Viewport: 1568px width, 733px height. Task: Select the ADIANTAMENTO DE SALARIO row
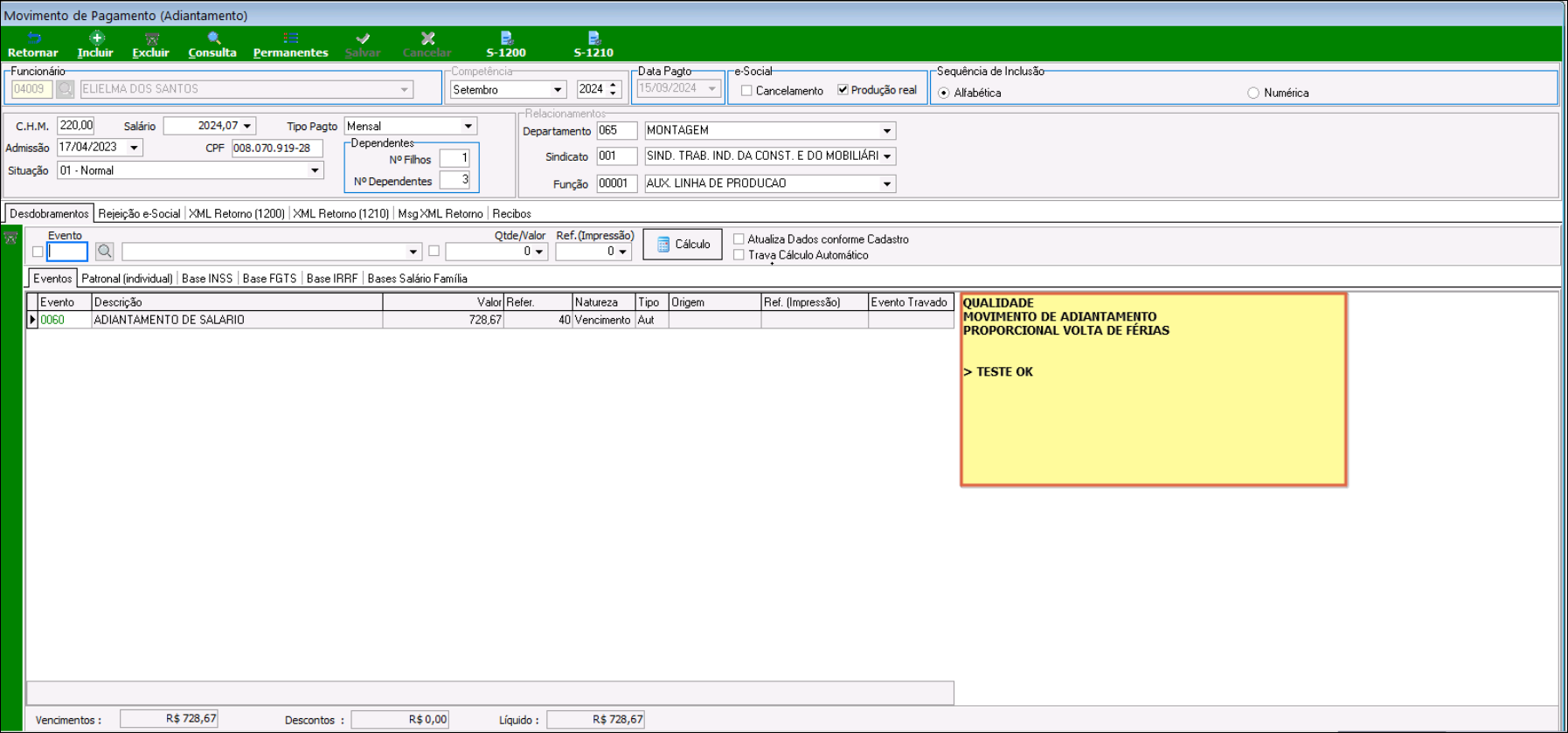tap(236, 321)
